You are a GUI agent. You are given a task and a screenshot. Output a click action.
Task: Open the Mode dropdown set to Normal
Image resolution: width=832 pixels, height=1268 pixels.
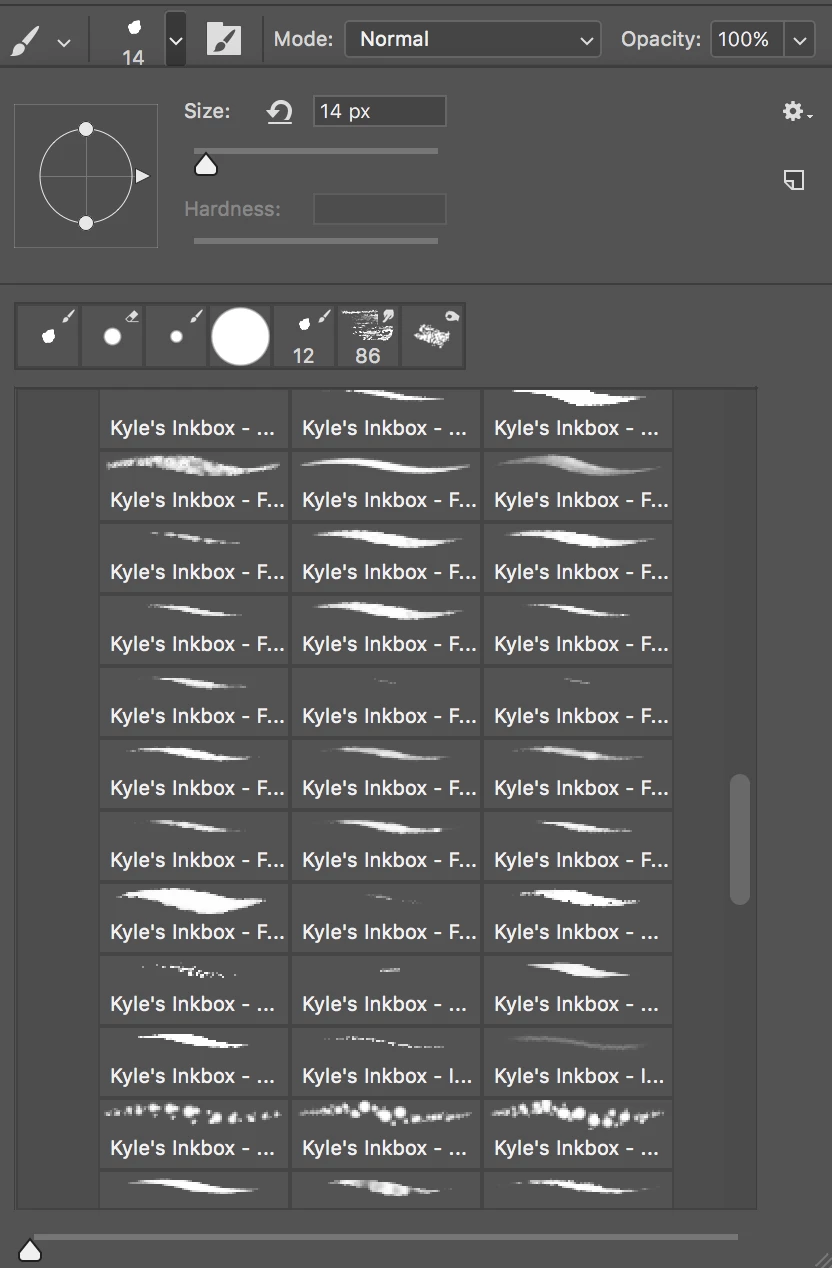coord(473,40)
